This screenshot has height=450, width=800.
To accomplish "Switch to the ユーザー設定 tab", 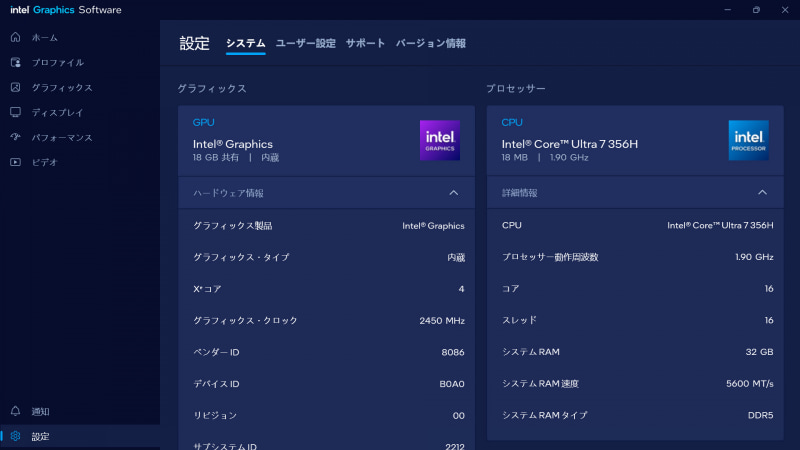I will point(306,43).
